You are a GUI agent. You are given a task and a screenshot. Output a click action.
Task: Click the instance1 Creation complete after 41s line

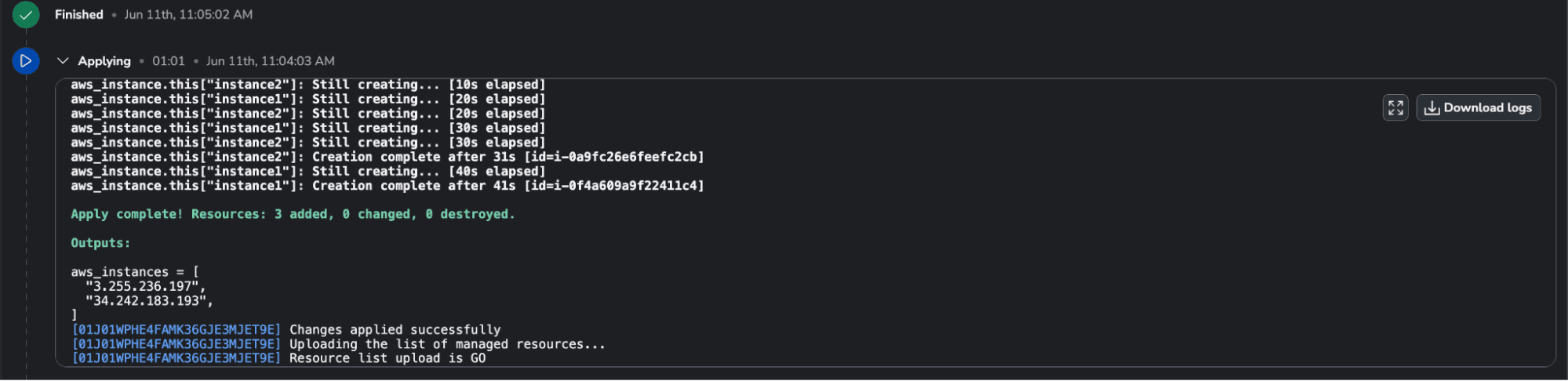pos(387,186)
